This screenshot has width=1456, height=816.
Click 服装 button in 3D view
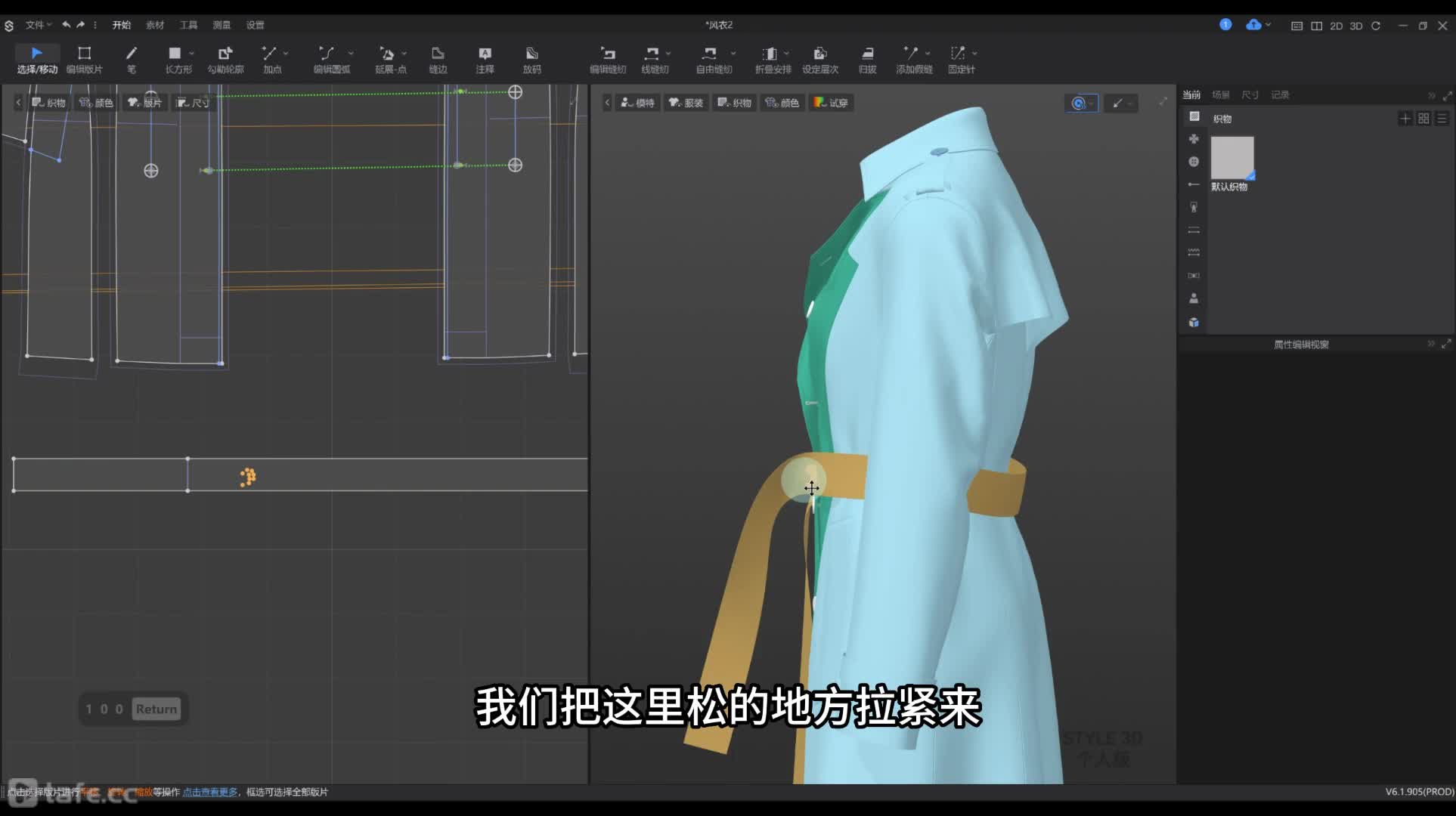tap(686, 103)
